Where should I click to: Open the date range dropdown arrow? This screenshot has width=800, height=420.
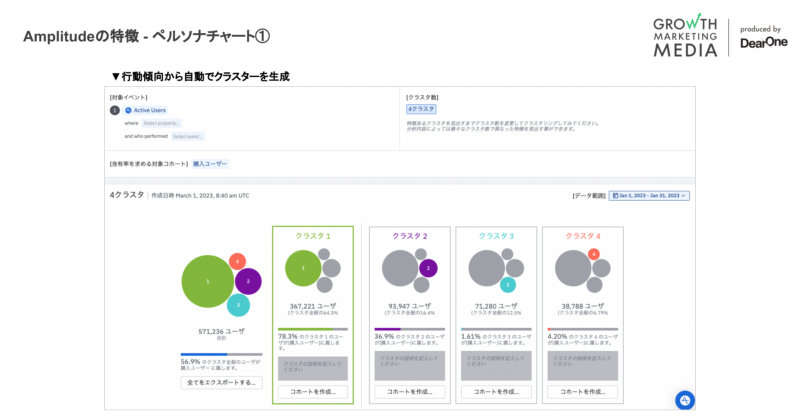(684, 195)
